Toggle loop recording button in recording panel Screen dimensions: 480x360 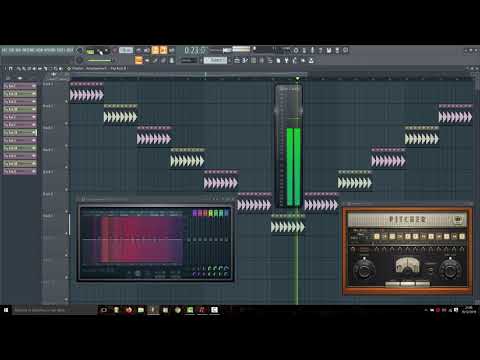[x=172, y=50]
